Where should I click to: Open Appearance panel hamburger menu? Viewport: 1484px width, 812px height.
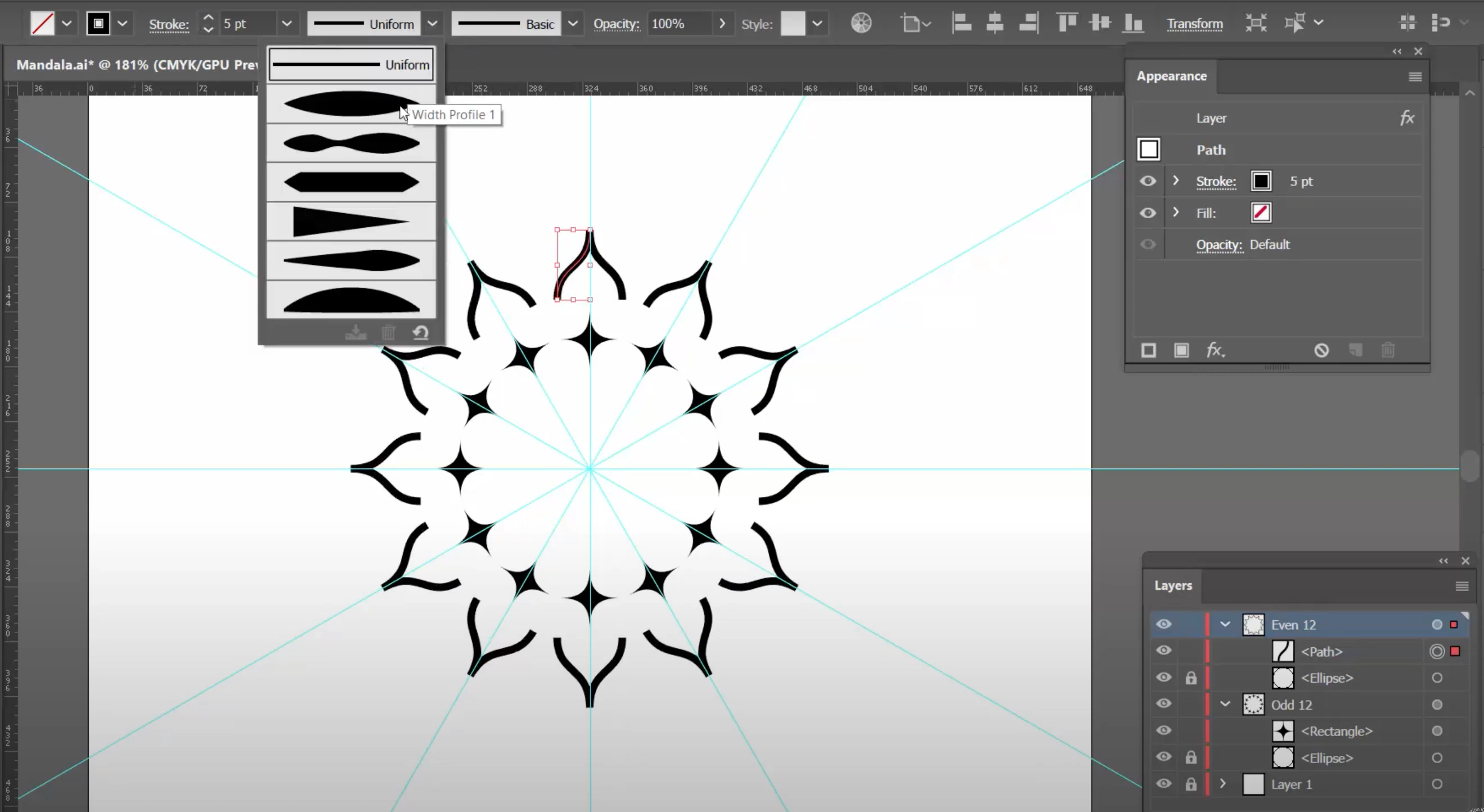[1415, 76]
